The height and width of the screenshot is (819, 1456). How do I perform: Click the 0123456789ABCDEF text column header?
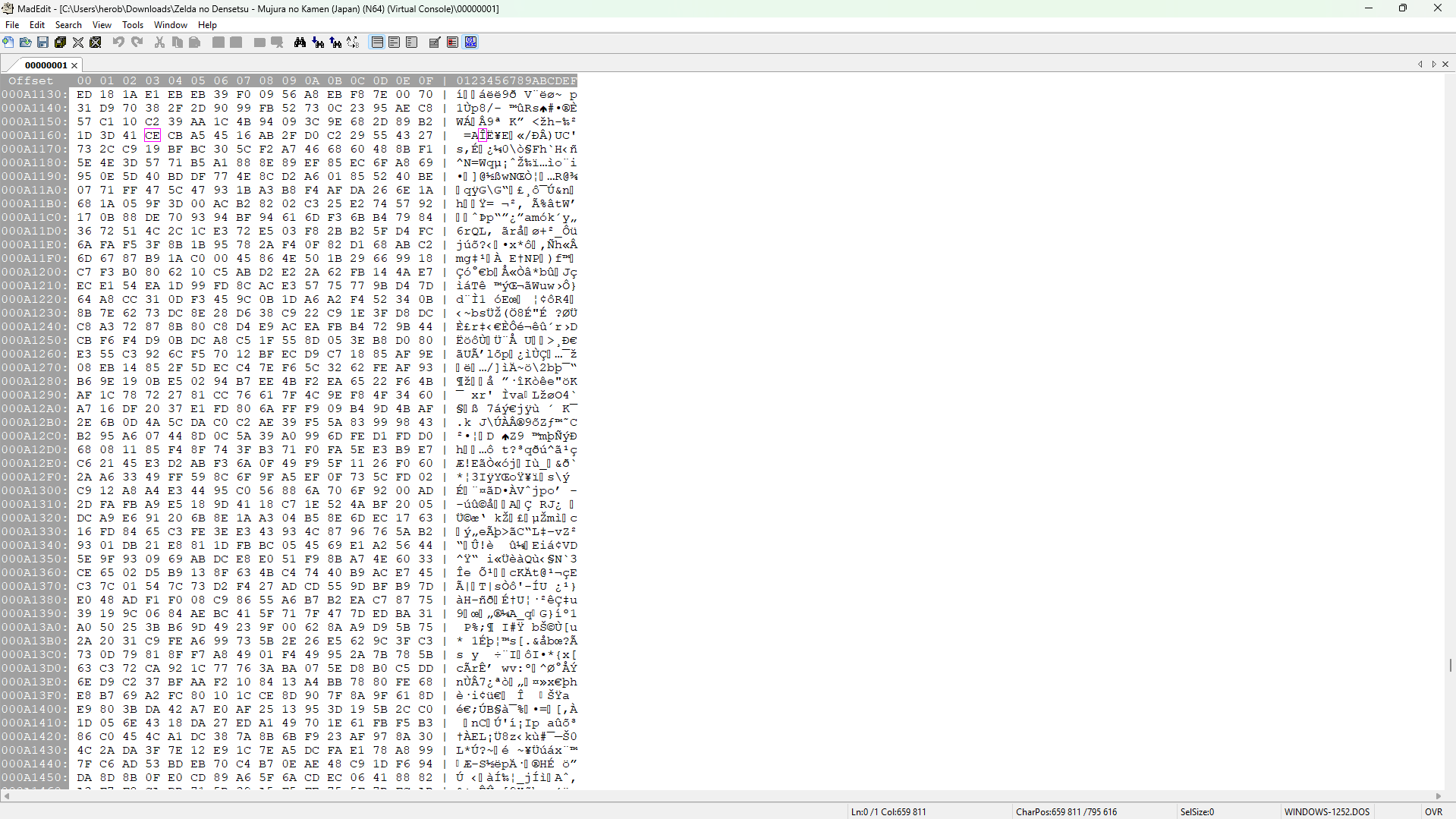tap(516, 80)
